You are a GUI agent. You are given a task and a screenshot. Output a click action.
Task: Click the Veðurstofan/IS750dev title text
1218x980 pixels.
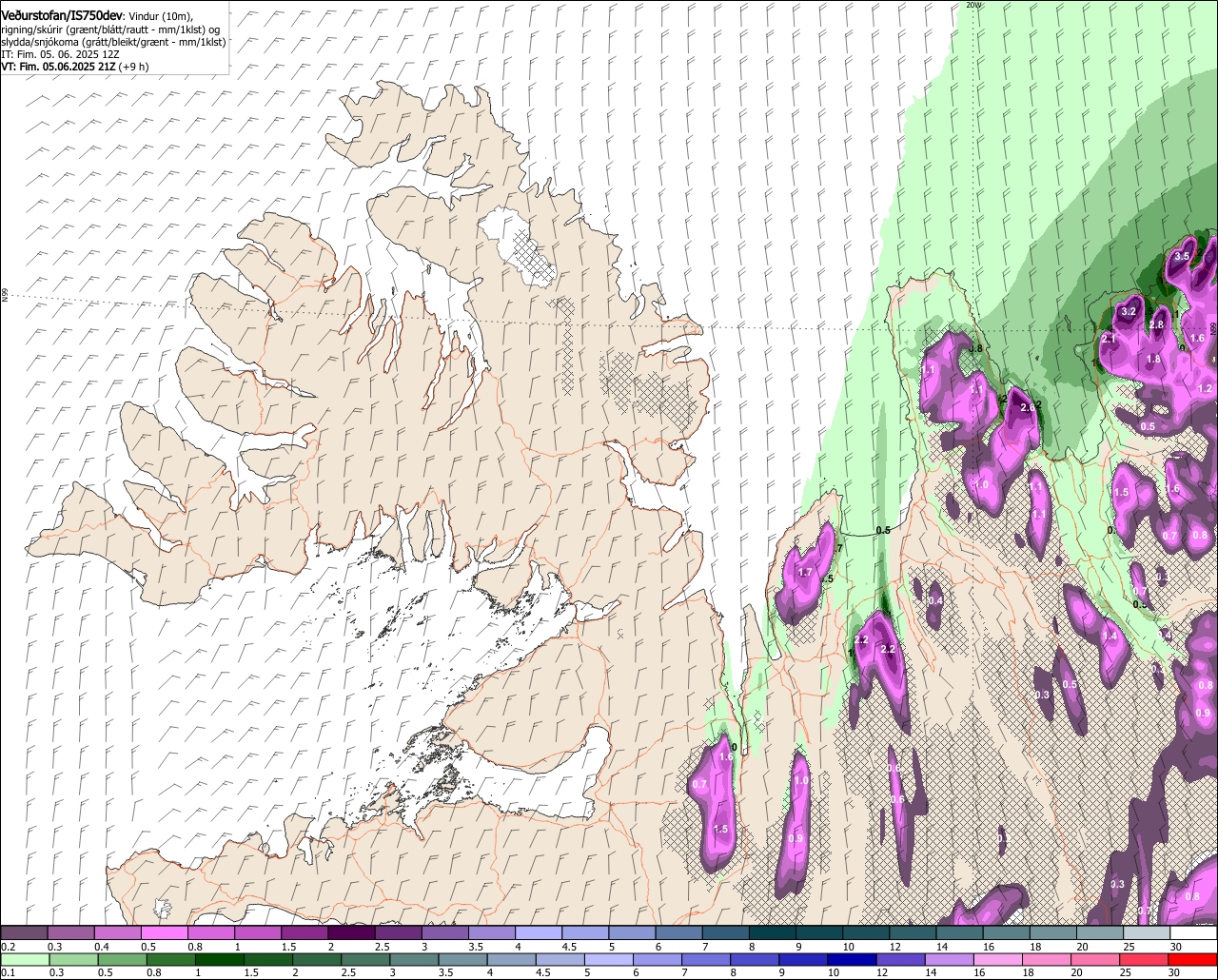[62, 15]
